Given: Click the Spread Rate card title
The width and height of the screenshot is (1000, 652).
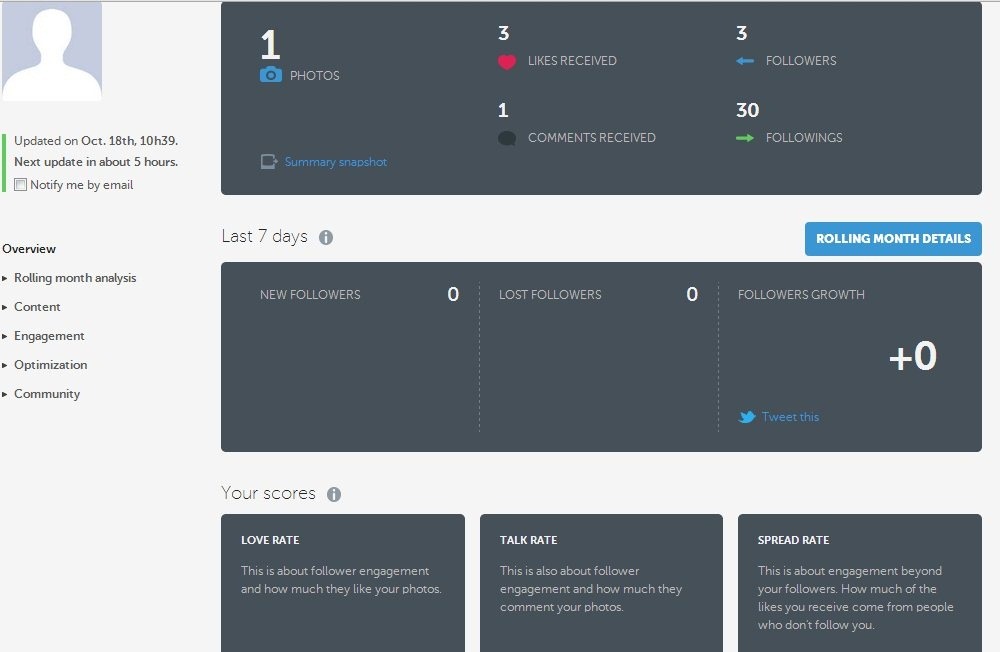Looking at the screenshot, I should 793,540.
